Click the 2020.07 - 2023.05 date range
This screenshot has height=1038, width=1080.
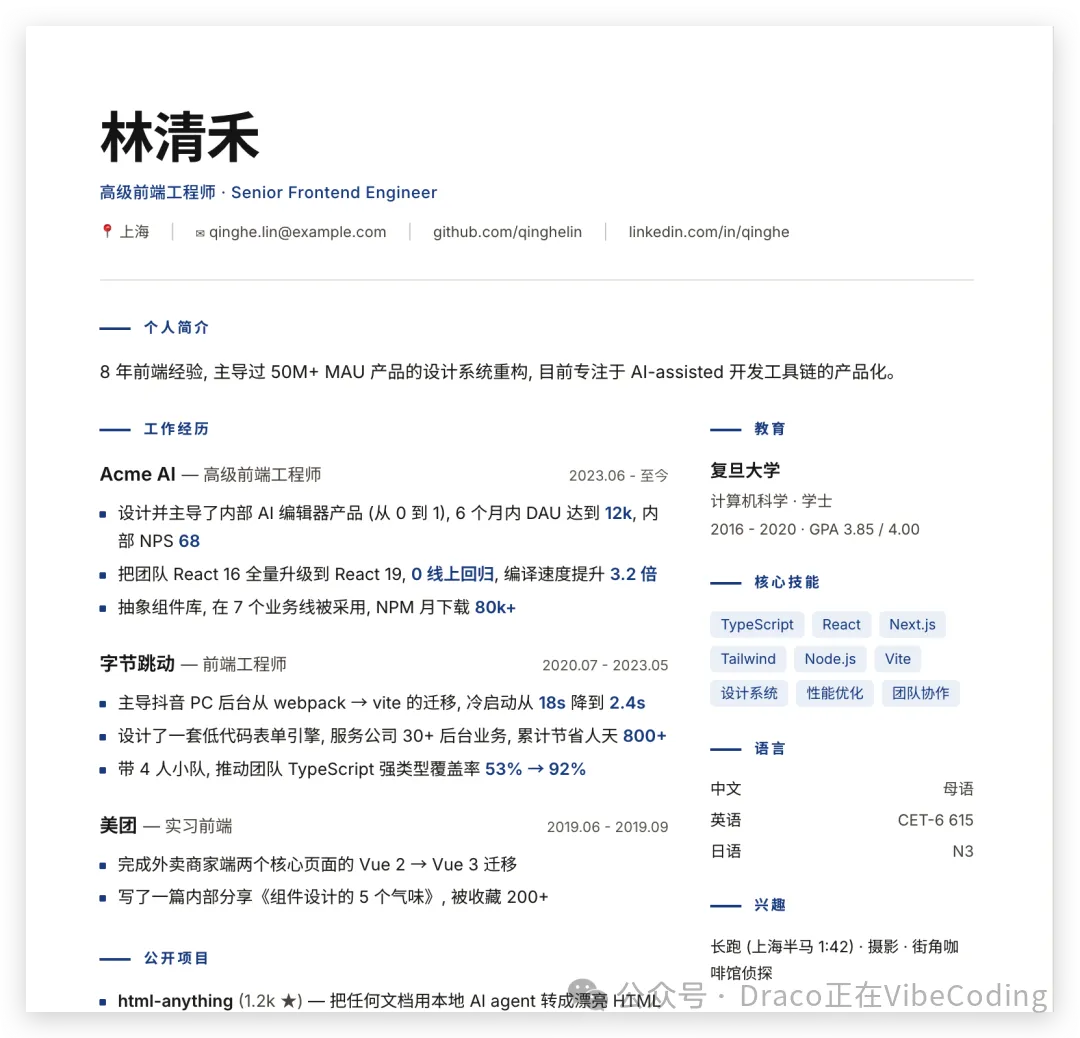coord(605,665)
